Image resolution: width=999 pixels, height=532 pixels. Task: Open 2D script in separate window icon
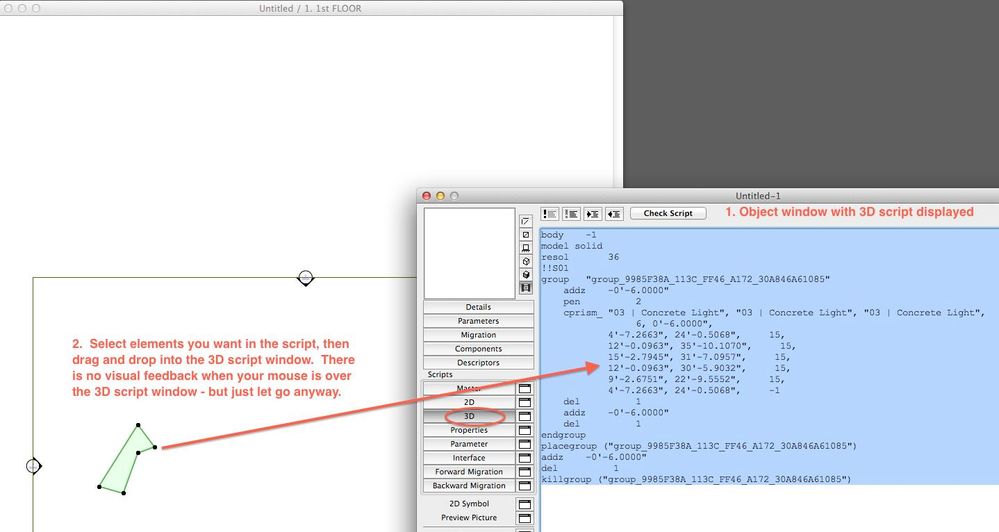(524, 402)
